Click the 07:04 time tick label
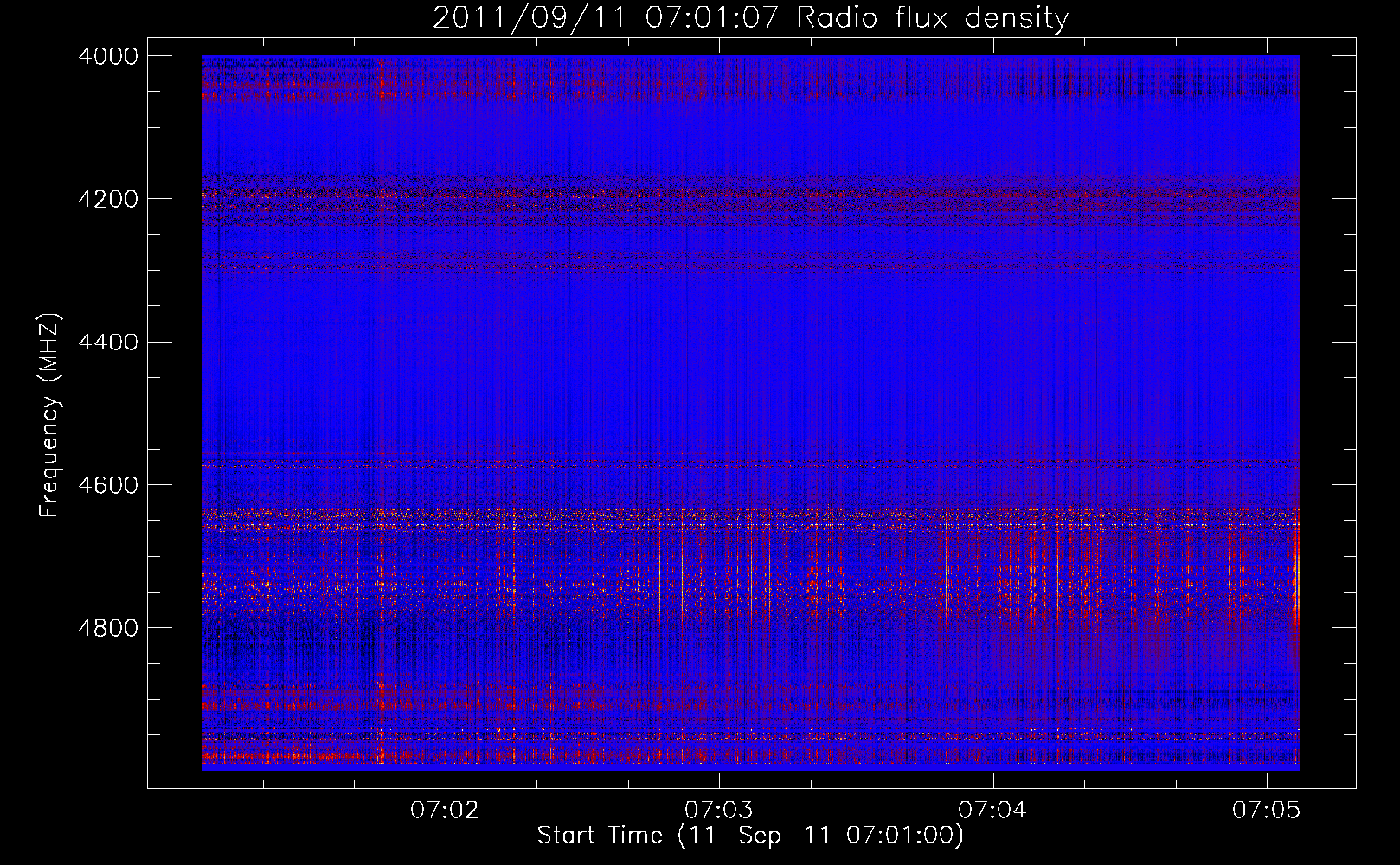 [x=992, y=811]
